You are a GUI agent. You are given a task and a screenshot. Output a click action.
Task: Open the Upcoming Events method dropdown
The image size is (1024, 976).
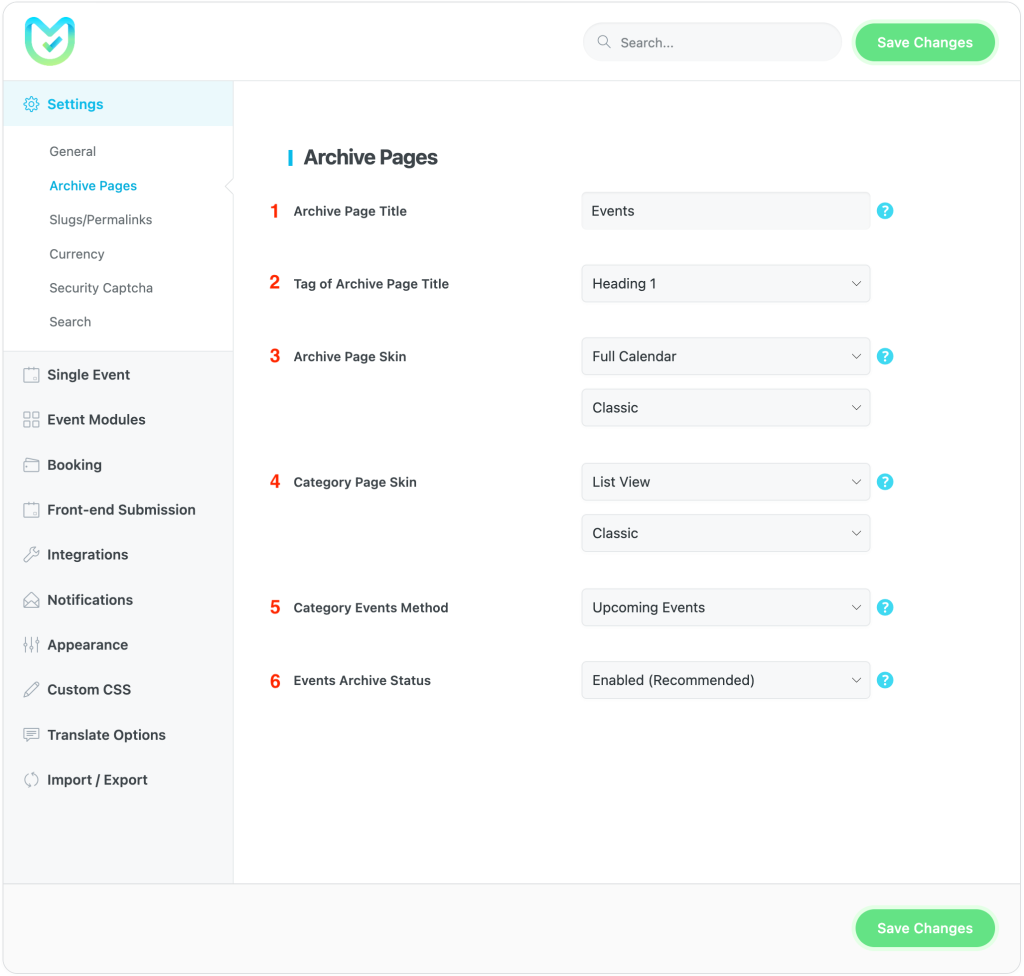point(725,607)
